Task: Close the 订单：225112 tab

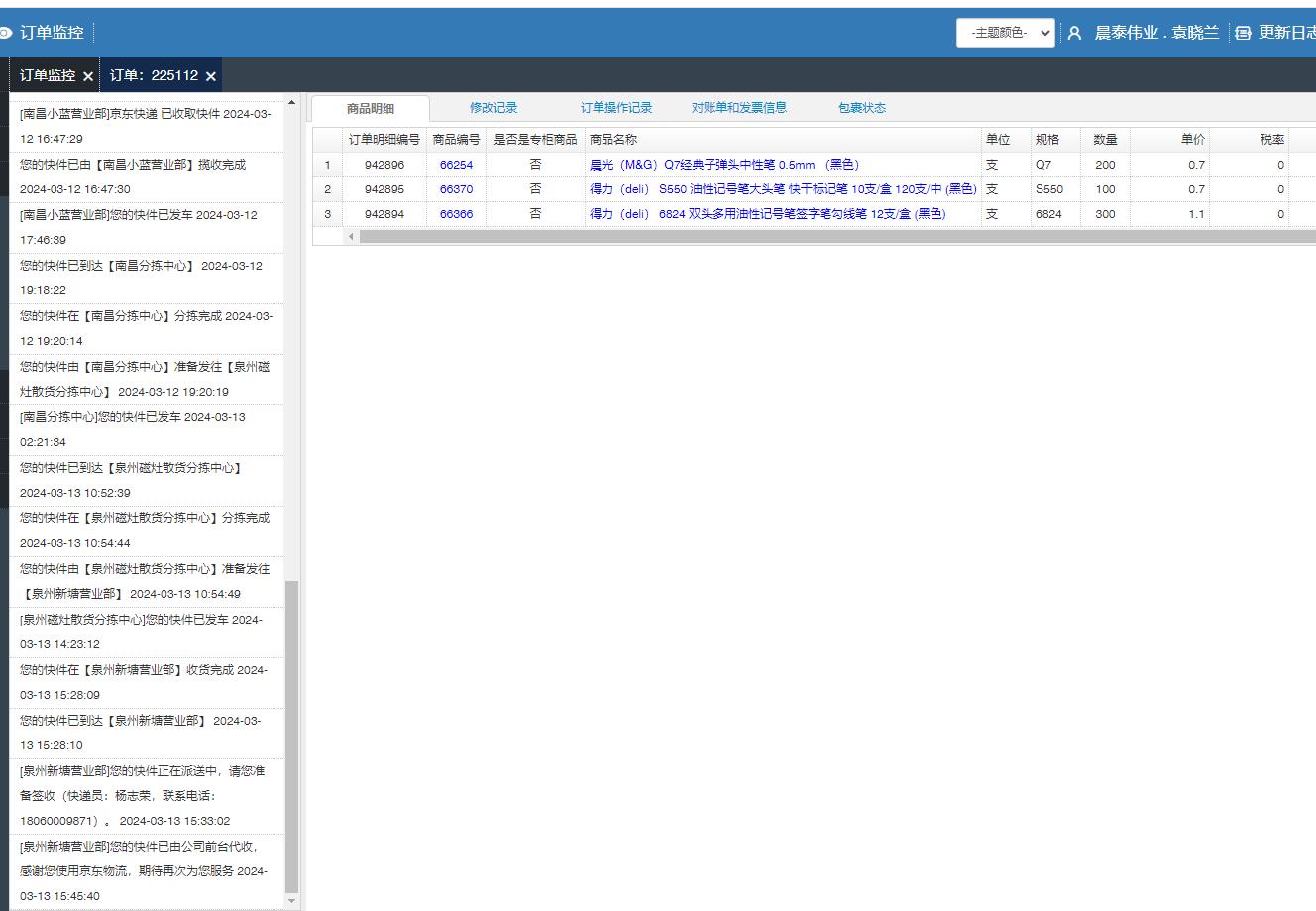Action: click(x=211, y=76)
